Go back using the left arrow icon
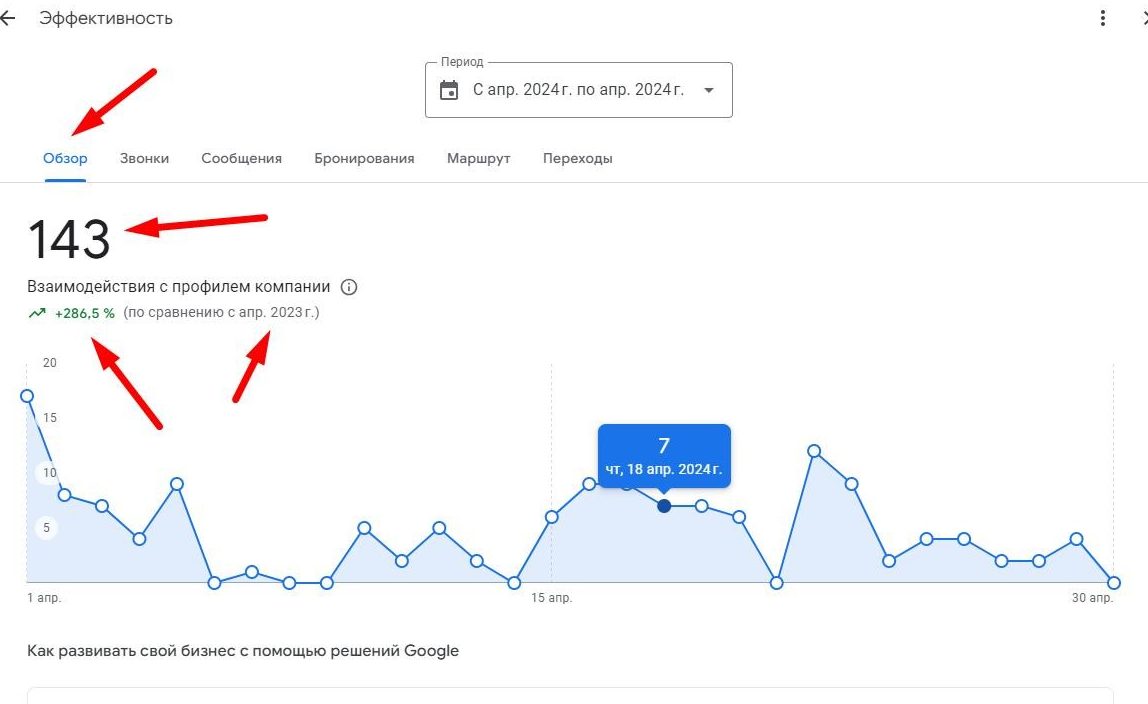The image size is (1148, 704). pos(7,18)
